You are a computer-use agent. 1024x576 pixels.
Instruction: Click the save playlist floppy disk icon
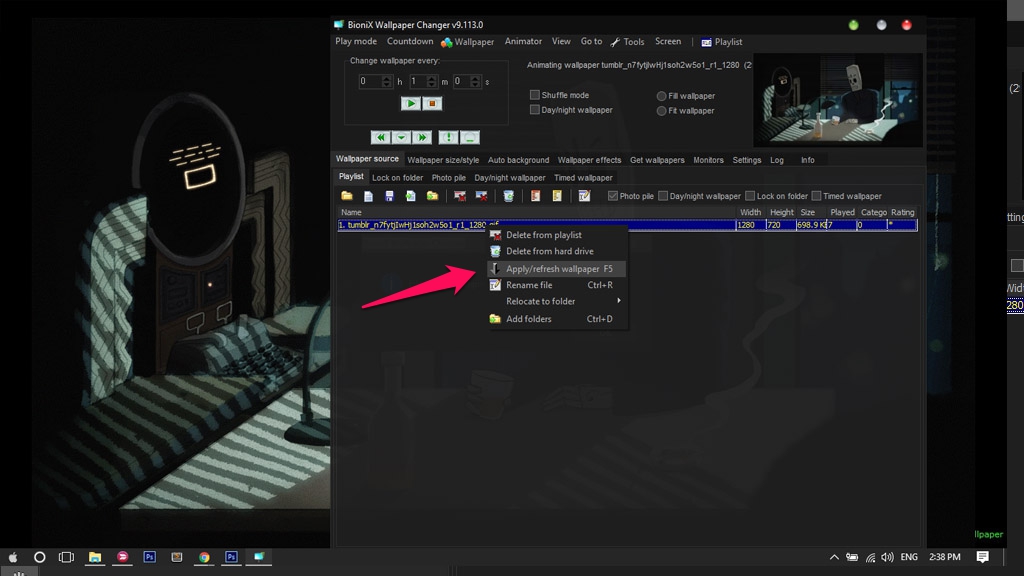pos(389,196)
